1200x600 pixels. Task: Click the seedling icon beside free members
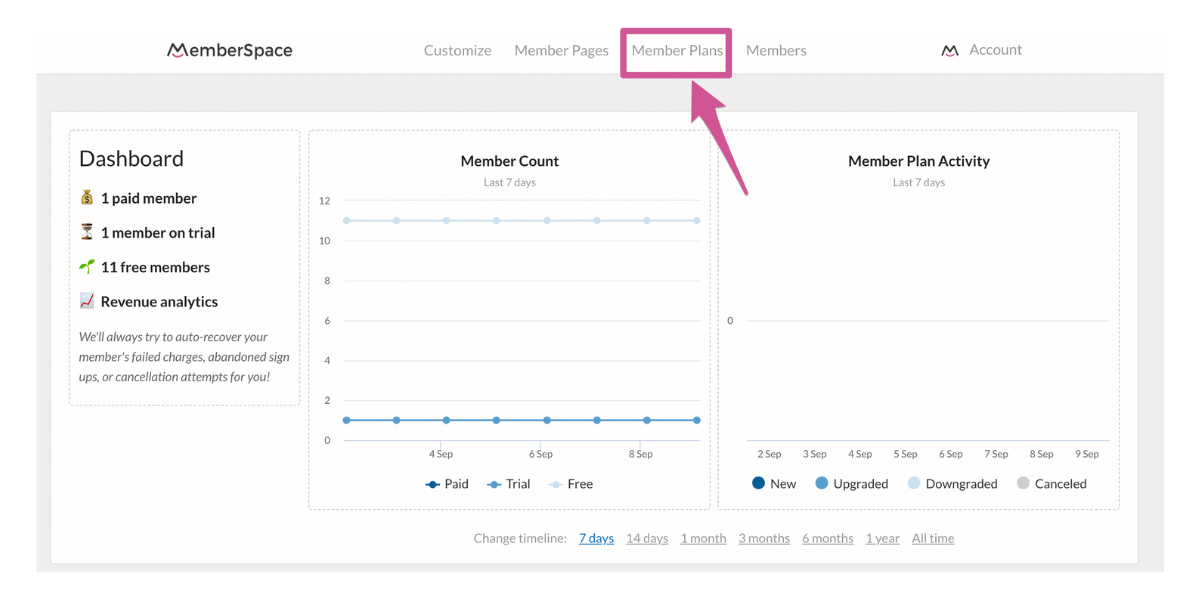[x=87, y=267]
